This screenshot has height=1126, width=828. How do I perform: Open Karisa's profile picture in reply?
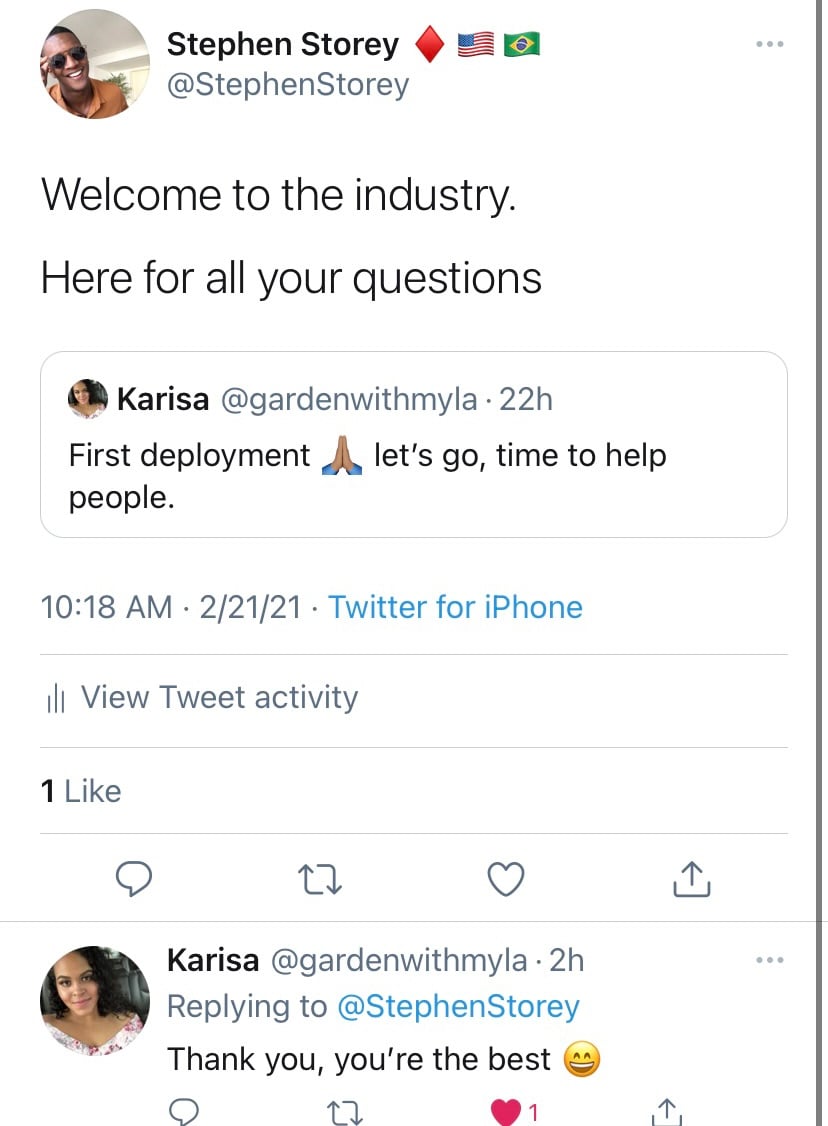click(94, 1001)
